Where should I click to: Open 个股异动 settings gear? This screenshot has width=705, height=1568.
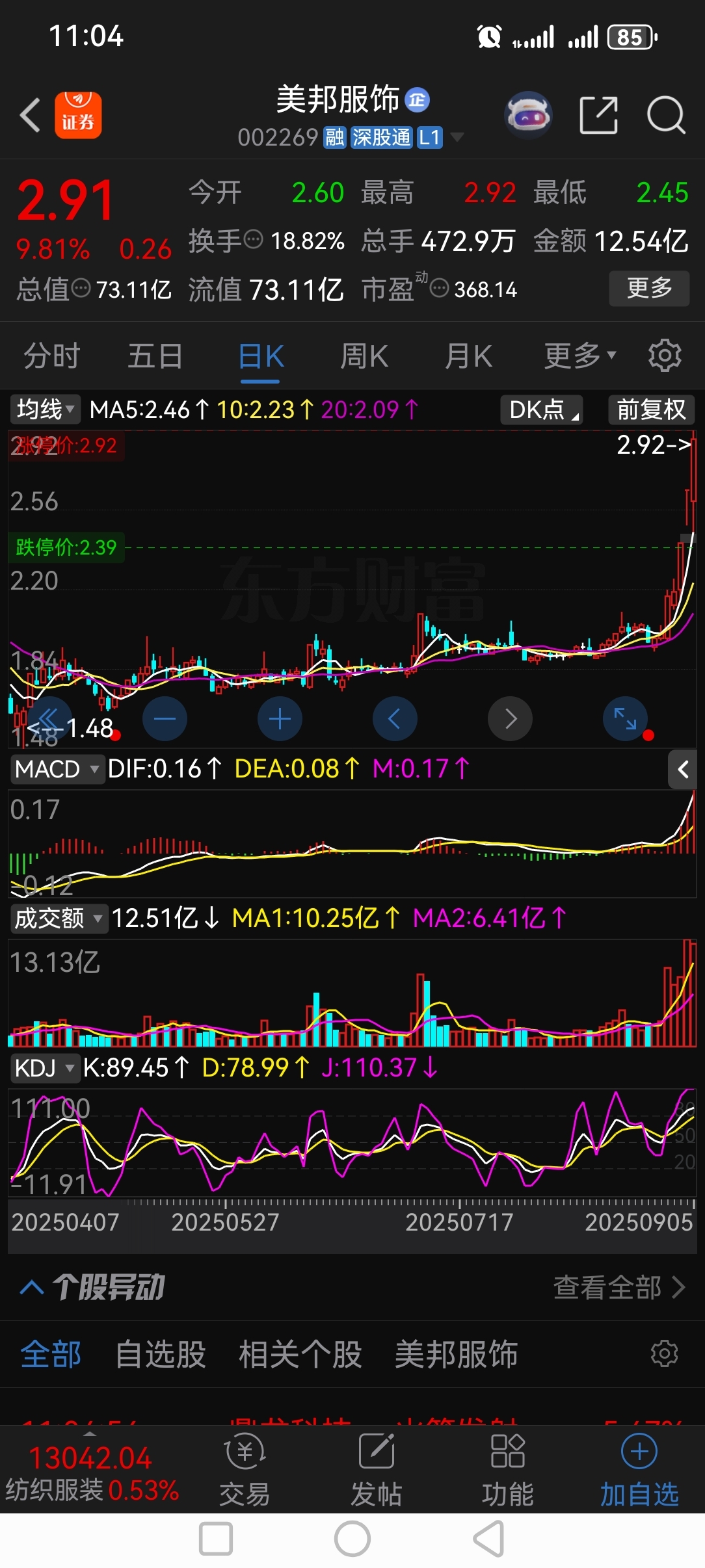click(x=665, y=1353)
